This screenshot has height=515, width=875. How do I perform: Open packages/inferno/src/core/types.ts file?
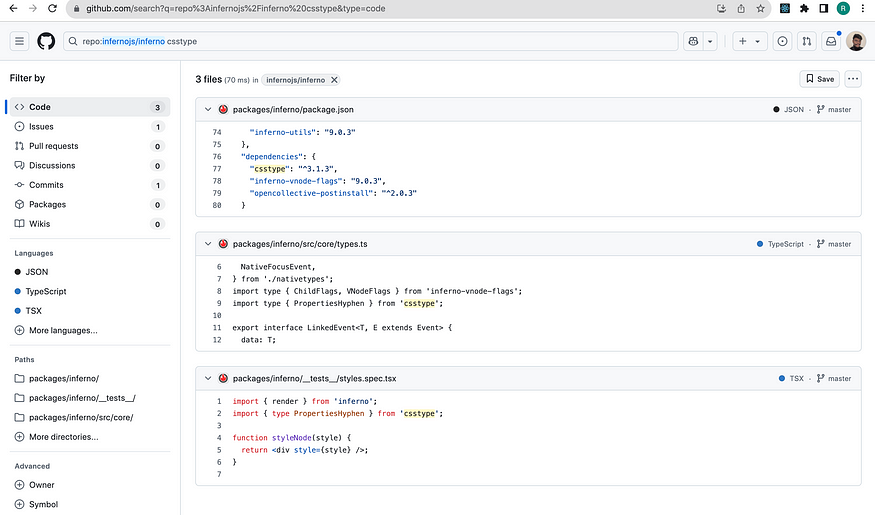[x=300, y=244]
